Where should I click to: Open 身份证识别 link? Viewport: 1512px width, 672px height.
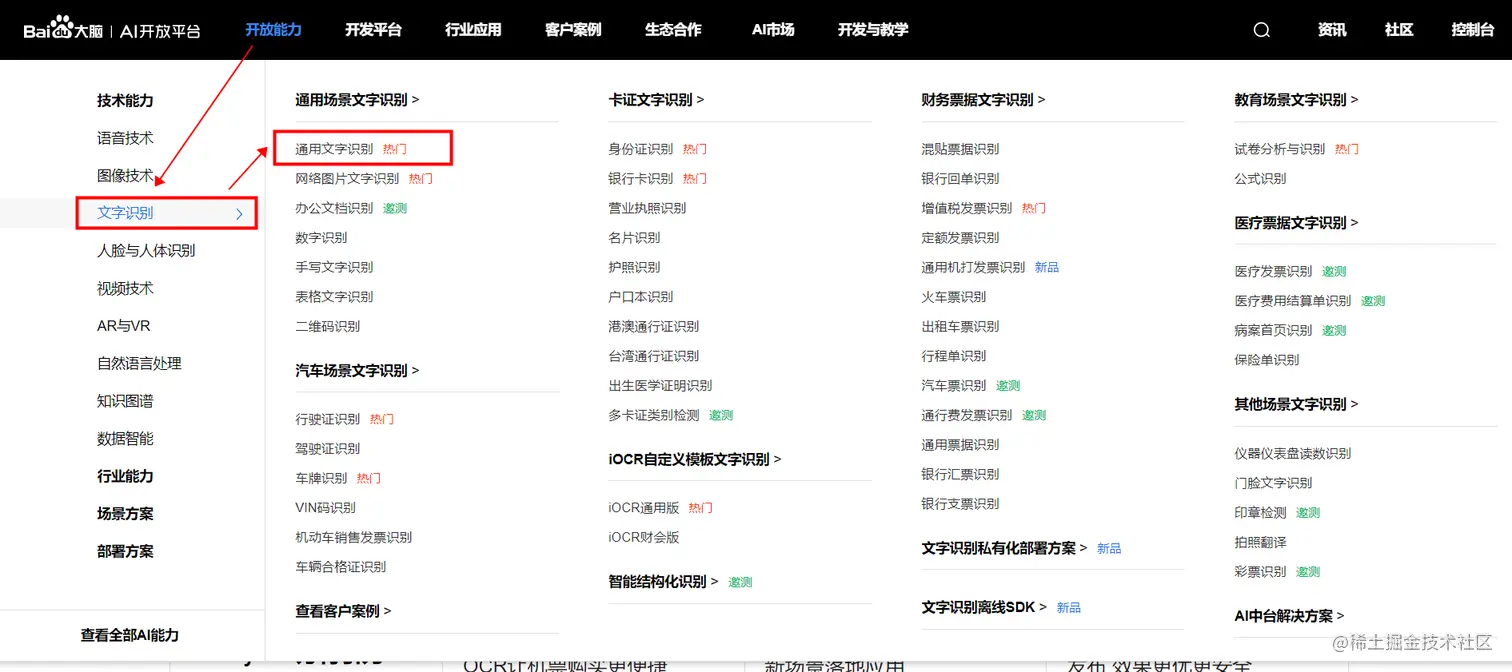640,149
